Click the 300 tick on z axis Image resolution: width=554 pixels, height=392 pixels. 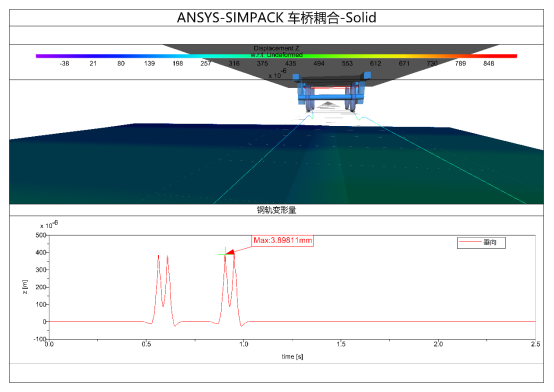(41, 270)
